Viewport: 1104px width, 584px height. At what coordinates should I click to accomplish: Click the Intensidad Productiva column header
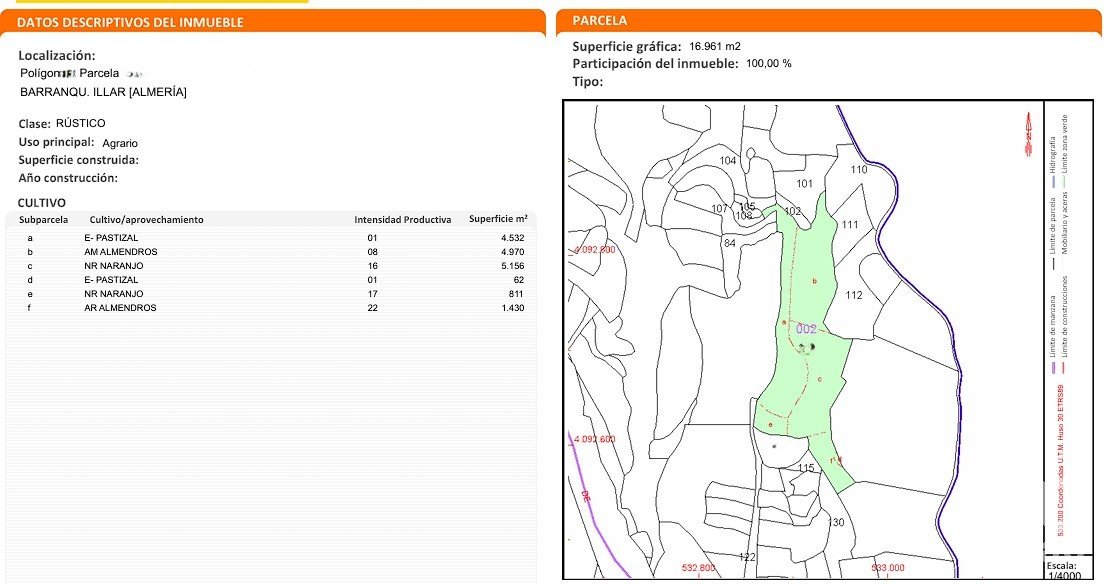point(402,219)
